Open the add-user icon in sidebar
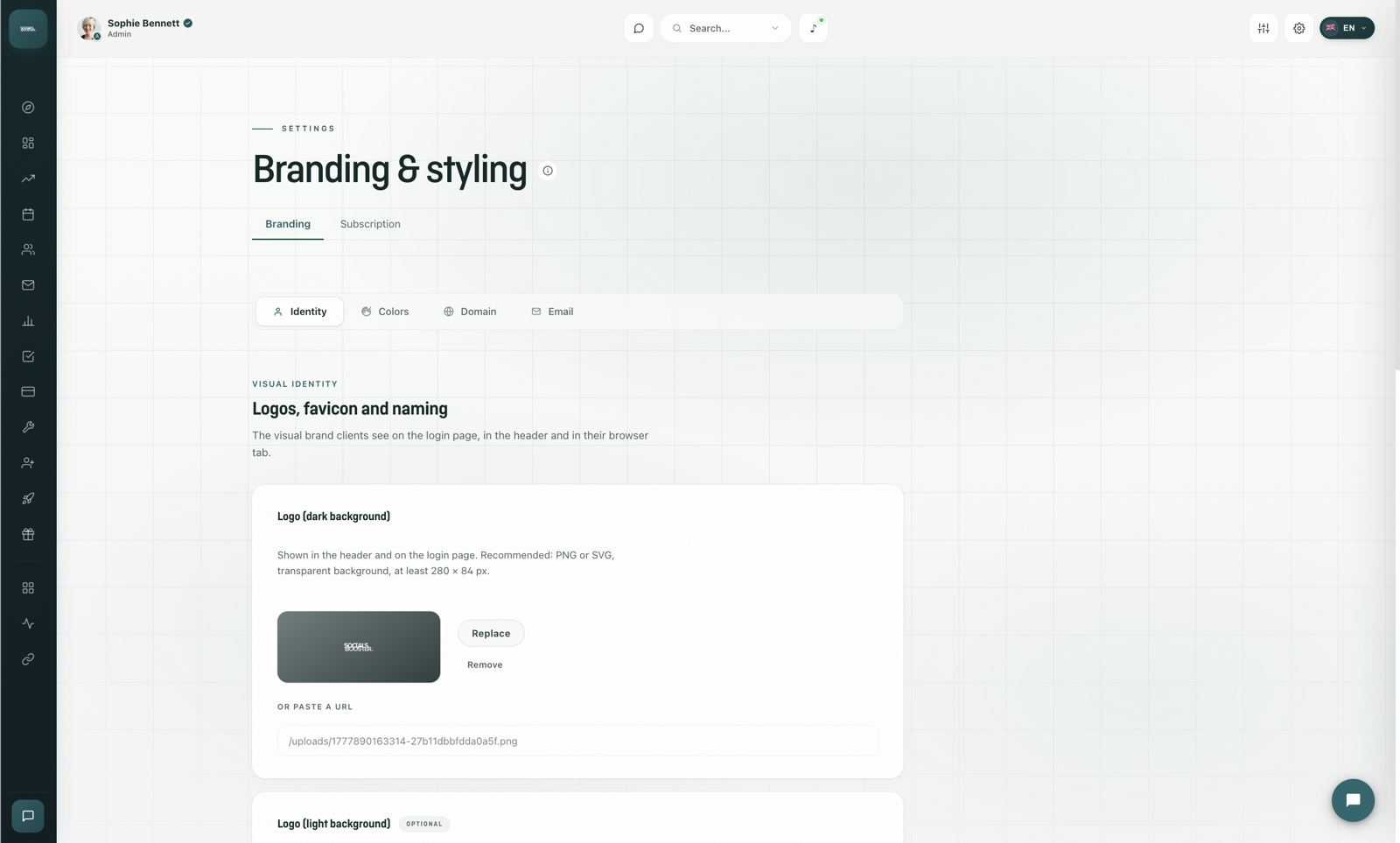 click(28, 463)
